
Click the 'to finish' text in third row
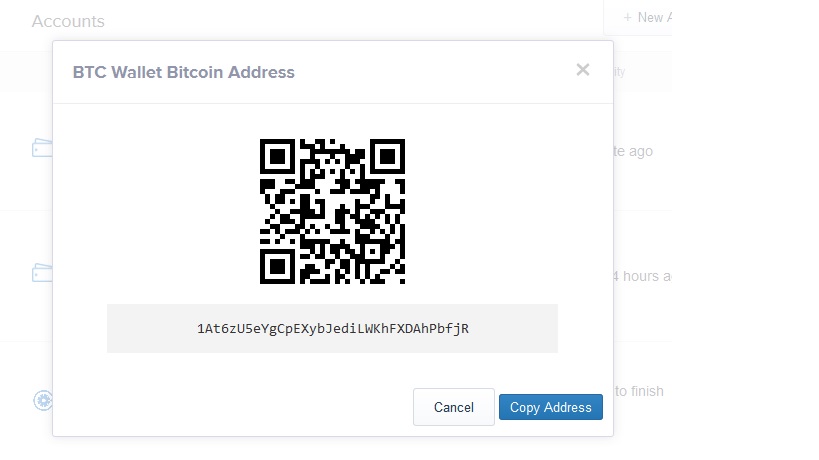(x=639, y=391)
